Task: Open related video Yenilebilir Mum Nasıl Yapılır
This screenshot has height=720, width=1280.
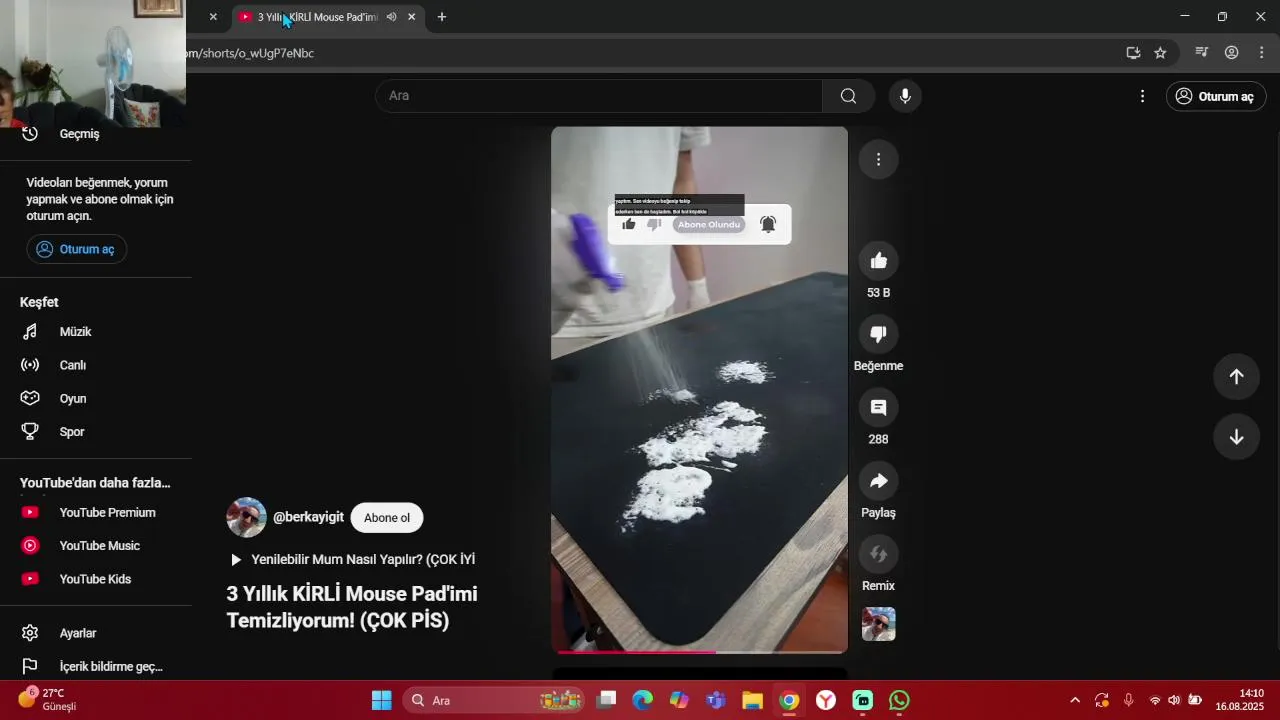Action: pyautogui.click(x=352, y=560)
